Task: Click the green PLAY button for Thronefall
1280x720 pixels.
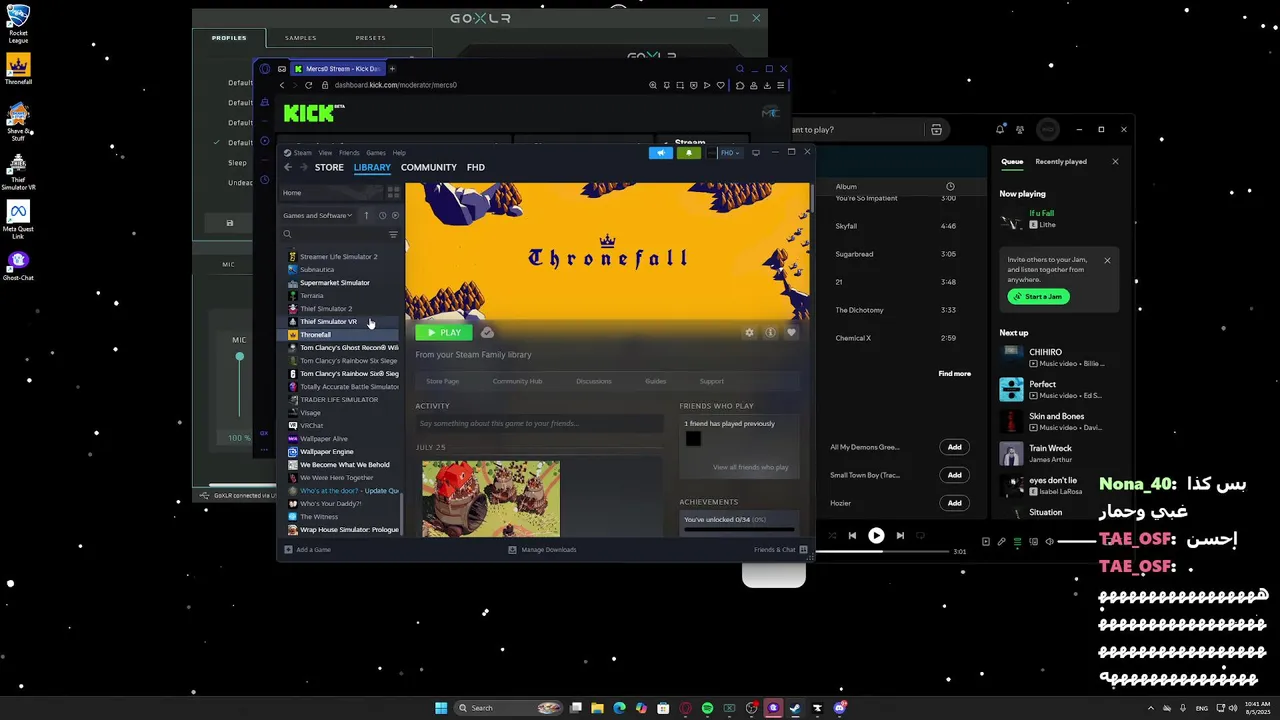Action: click(444, 332)
